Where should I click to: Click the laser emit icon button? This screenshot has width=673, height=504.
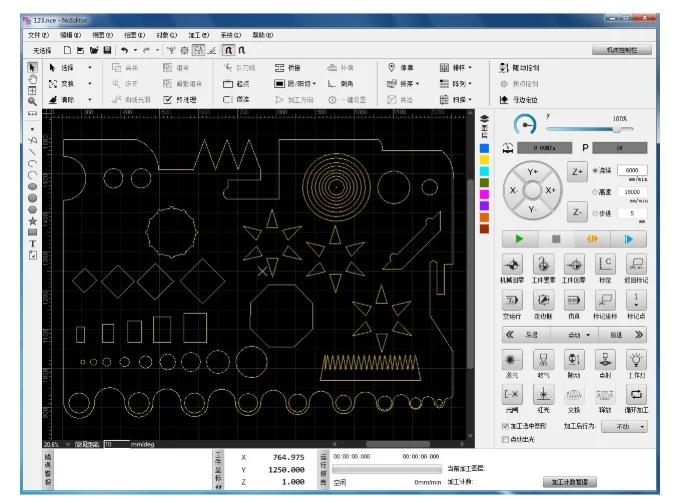[512, 360]
